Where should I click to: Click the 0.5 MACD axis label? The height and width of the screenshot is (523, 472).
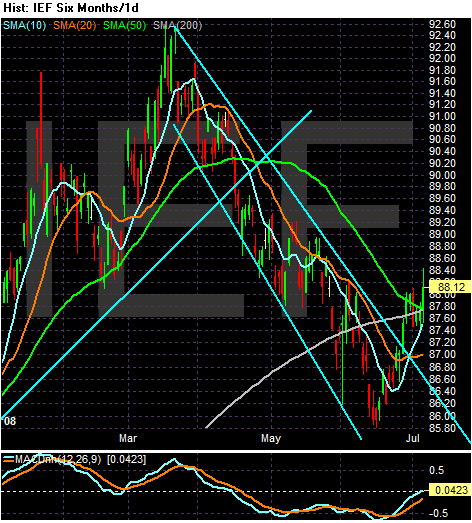coord(437,470)
